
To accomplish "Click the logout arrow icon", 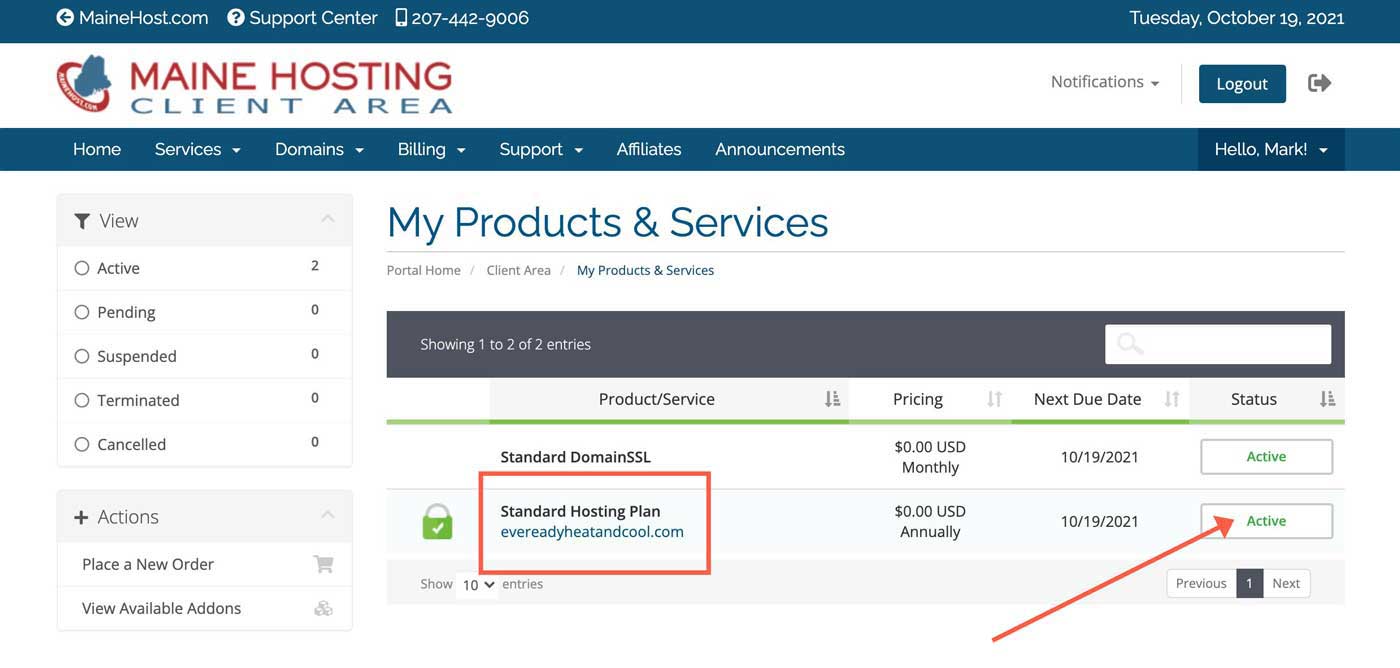I will (1319, 83).
